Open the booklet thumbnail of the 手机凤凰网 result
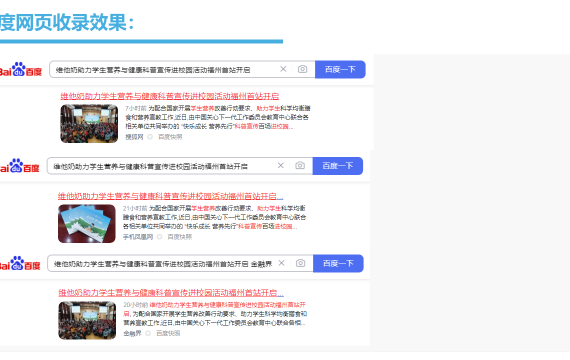The image size is (570, 360). click(87, 224)
